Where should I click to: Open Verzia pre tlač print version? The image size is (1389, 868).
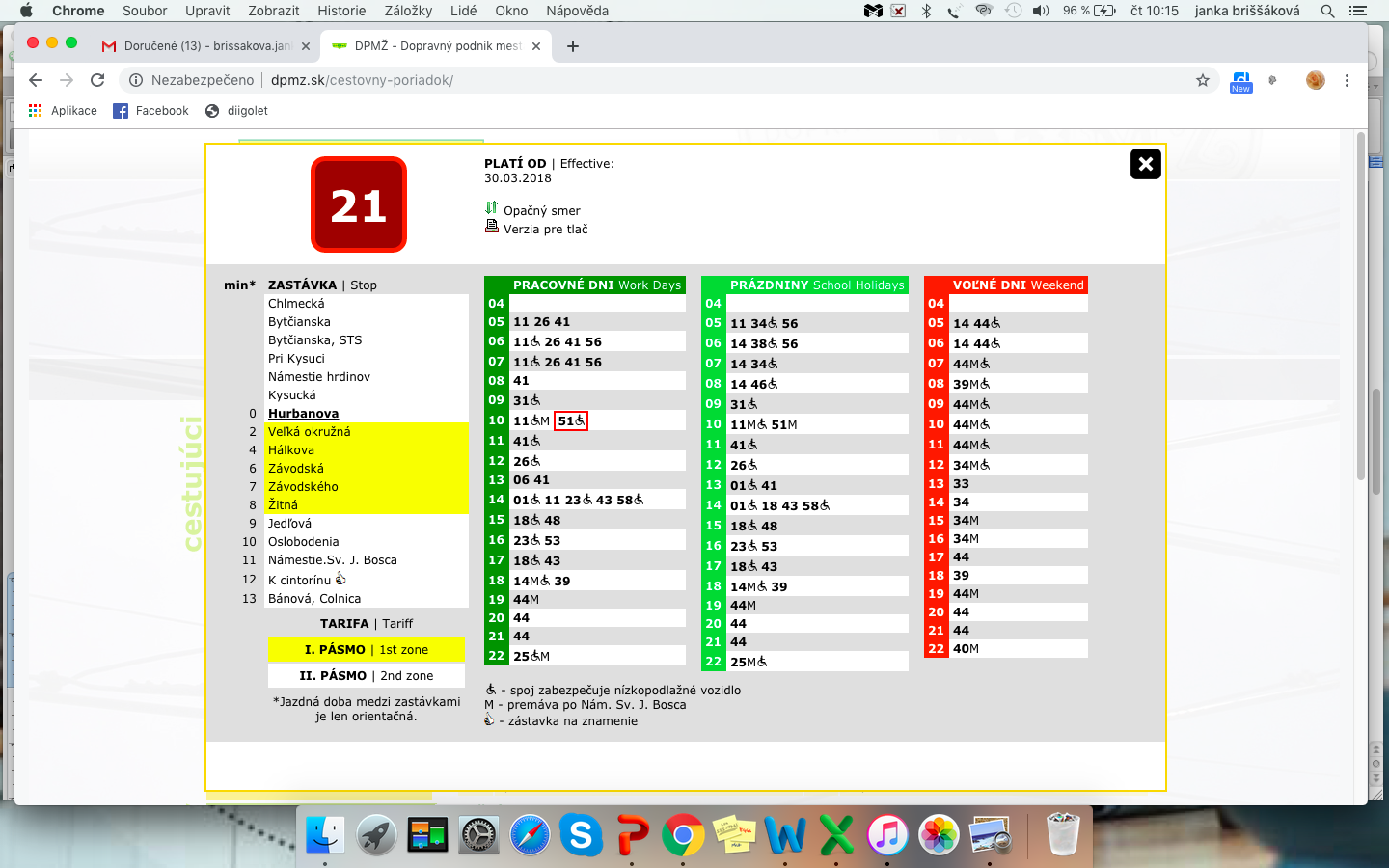tap(545, 229)
